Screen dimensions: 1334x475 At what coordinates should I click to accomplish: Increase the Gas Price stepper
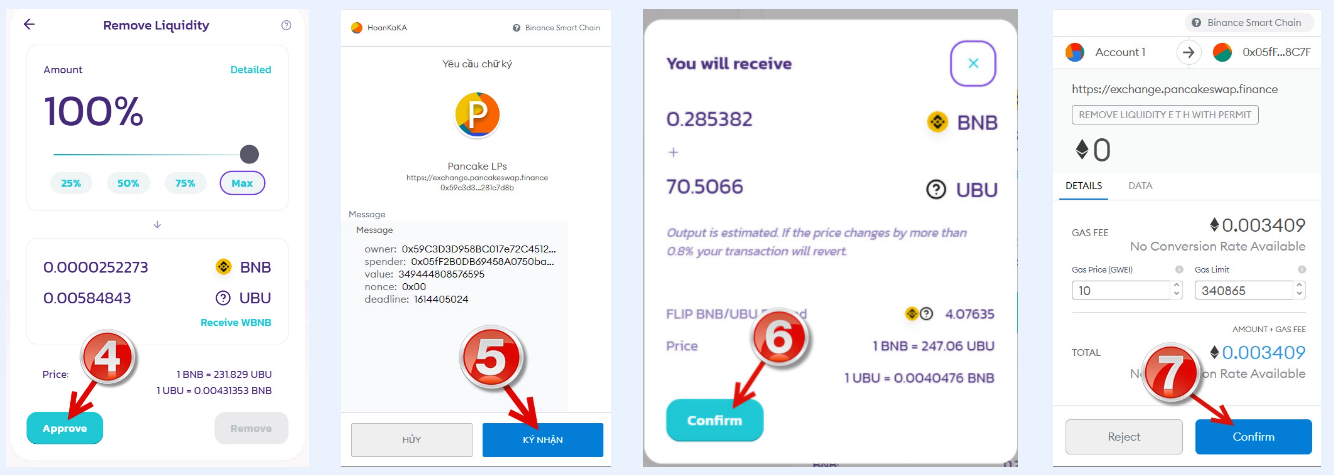[1176, 285]
